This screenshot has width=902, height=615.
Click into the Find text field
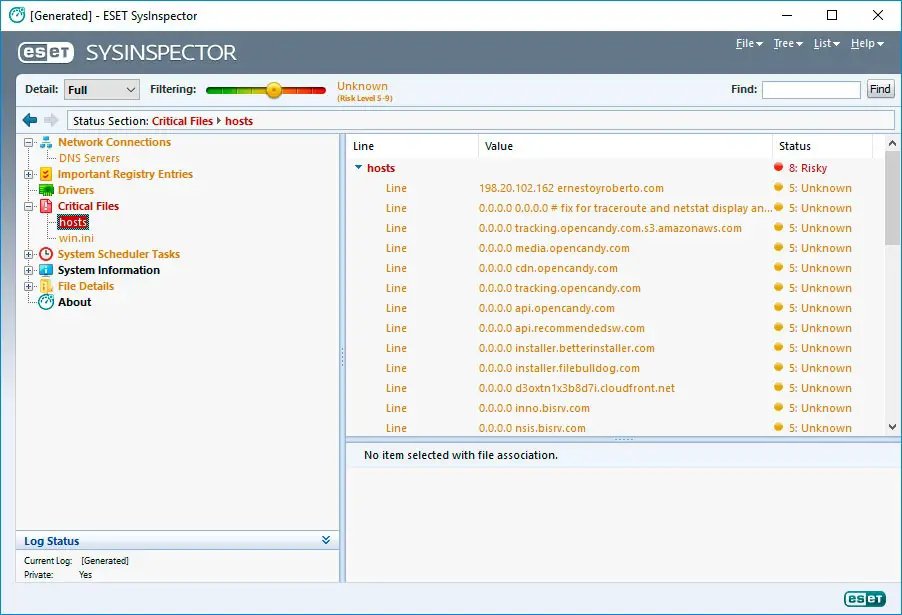tap(811, 90)
